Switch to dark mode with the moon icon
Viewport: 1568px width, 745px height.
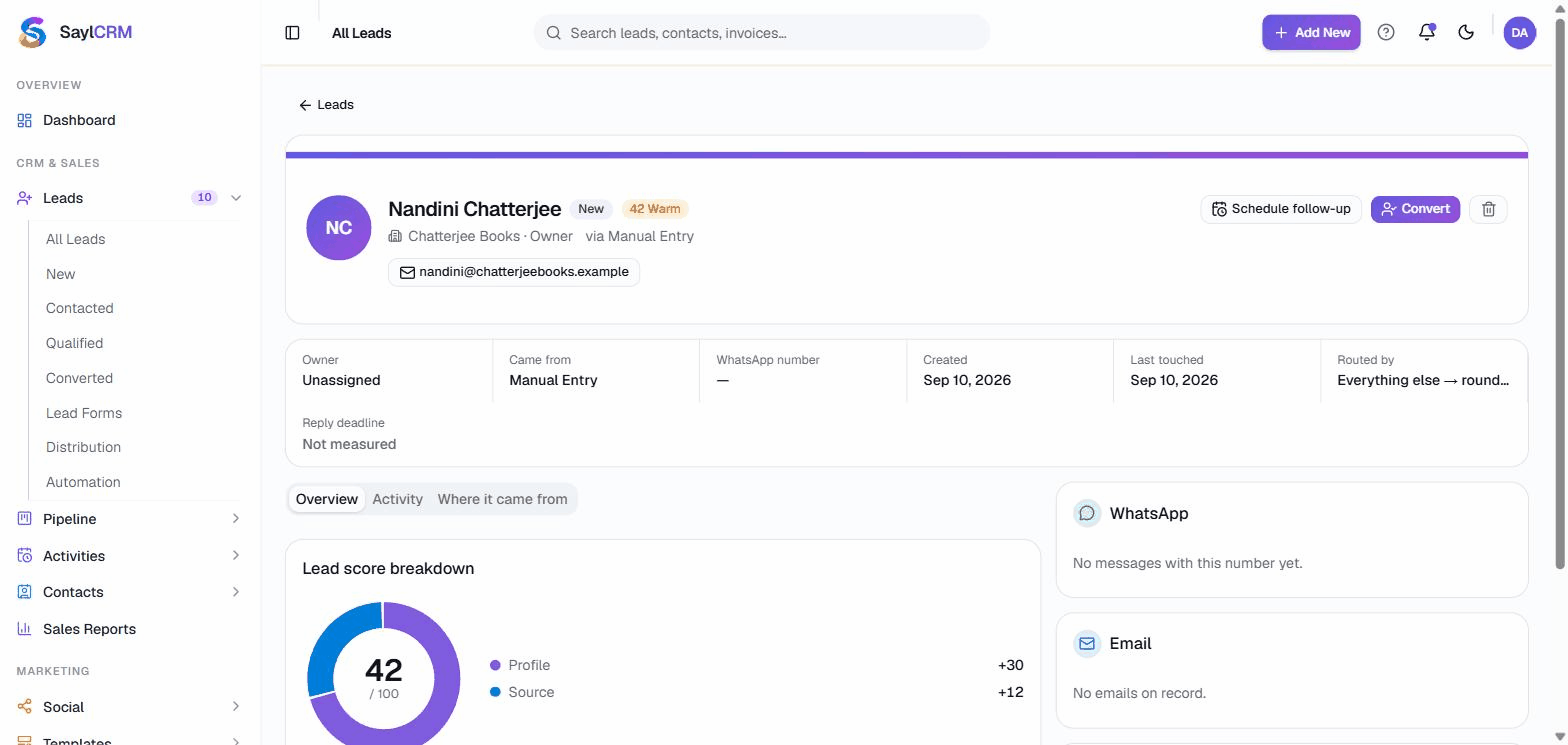[x=1466, y=32]
